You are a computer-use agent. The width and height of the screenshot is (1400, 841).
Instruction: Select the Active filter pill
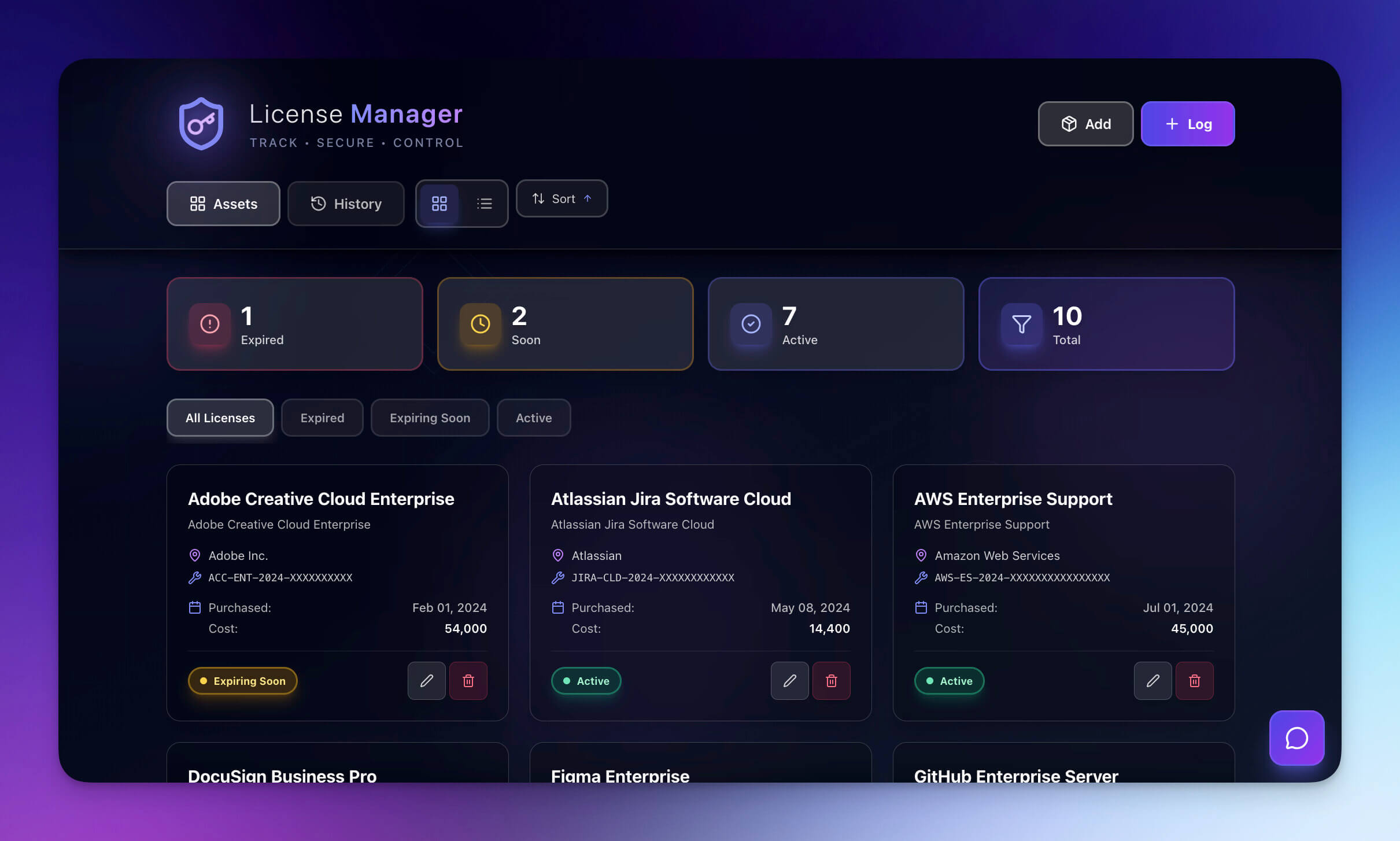pos(533,418)
